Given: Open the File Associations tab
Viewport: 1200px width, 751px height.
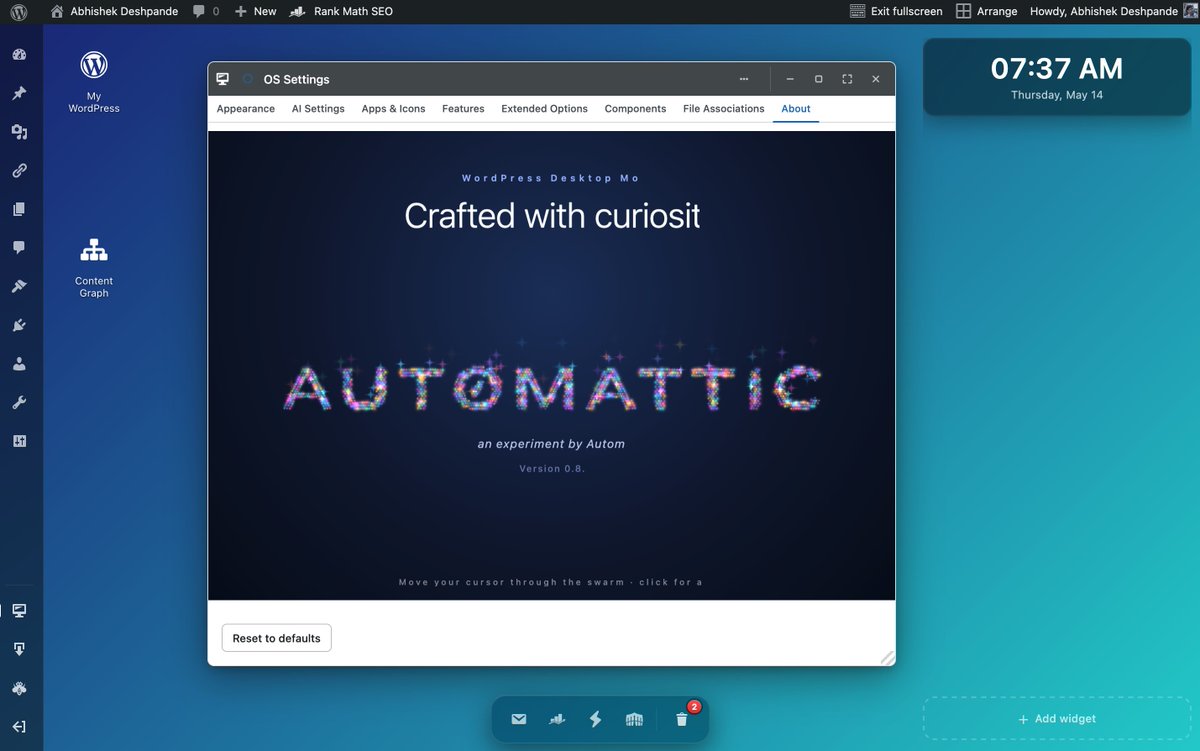Looking at the screenshot, I should [x=724, y=108].
